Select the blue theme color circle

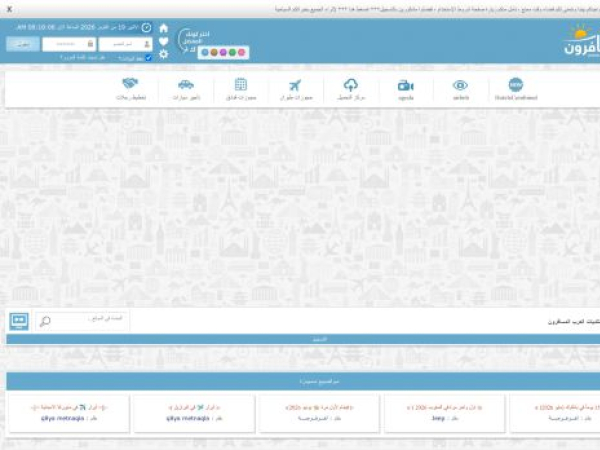click(x=205, y=52)
